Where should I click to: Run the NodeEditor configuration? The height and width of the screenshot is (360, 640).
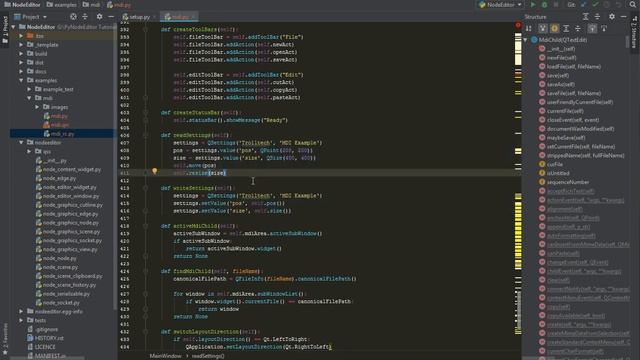coord(533,5)
